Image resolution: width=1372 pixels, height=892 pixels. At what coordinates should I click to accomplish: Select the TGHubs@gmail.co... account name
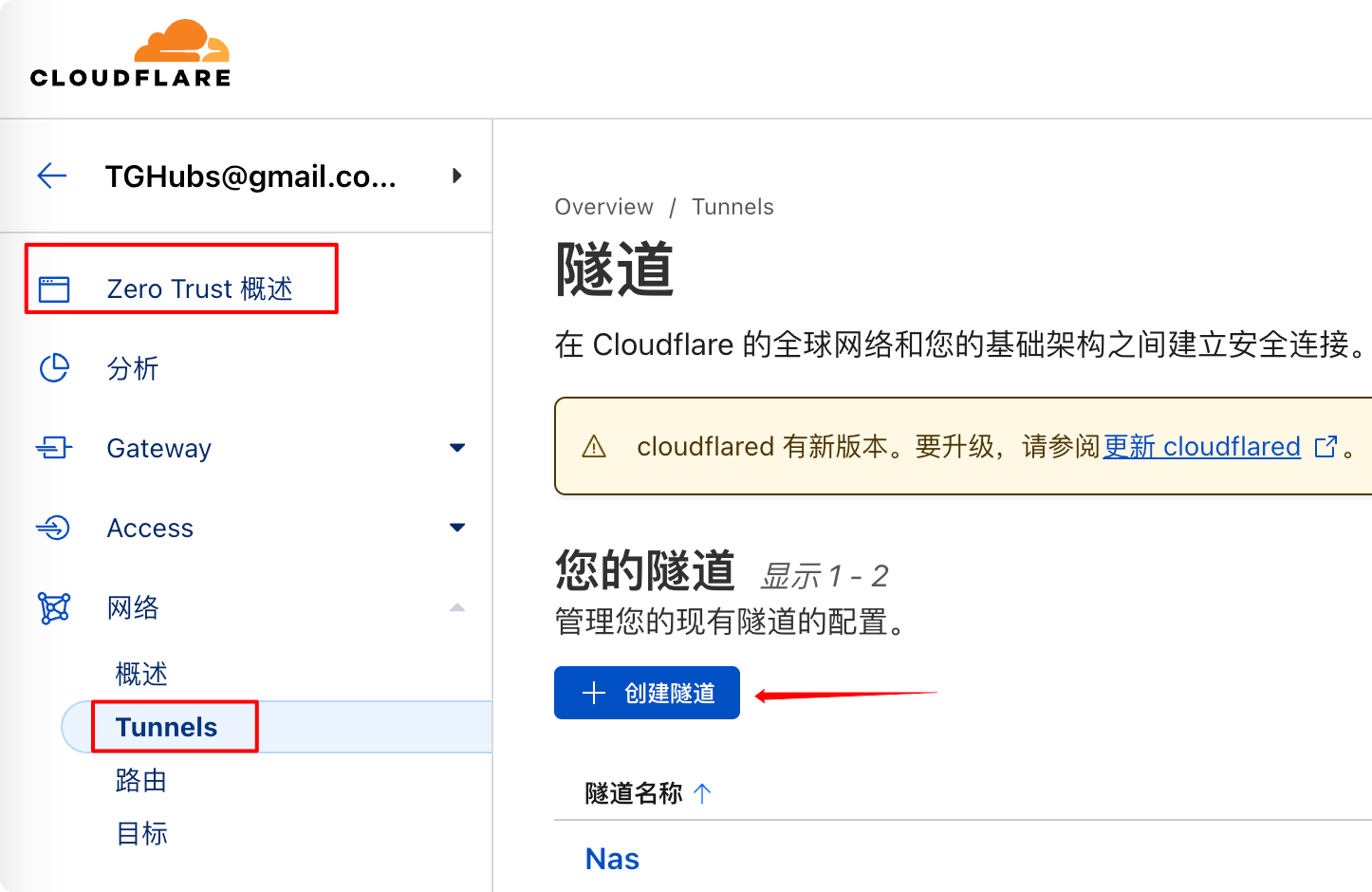coord(250,177)
